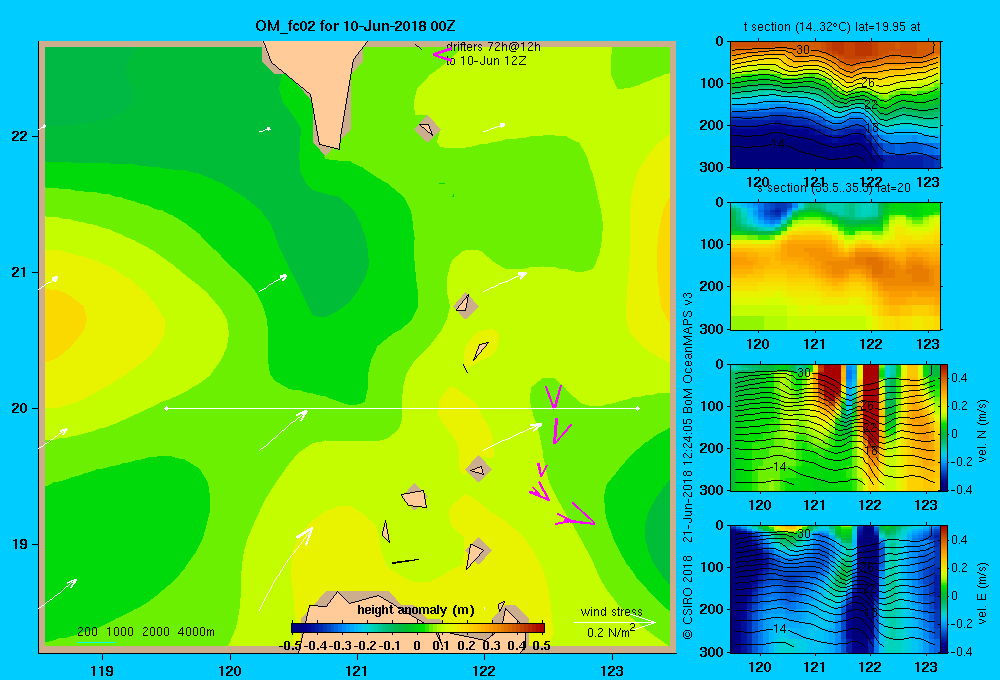The height and width of the screenshot is (680, 1000).
Task: Click latitude label '19' on the main map axis
Action: click(19, 544)
